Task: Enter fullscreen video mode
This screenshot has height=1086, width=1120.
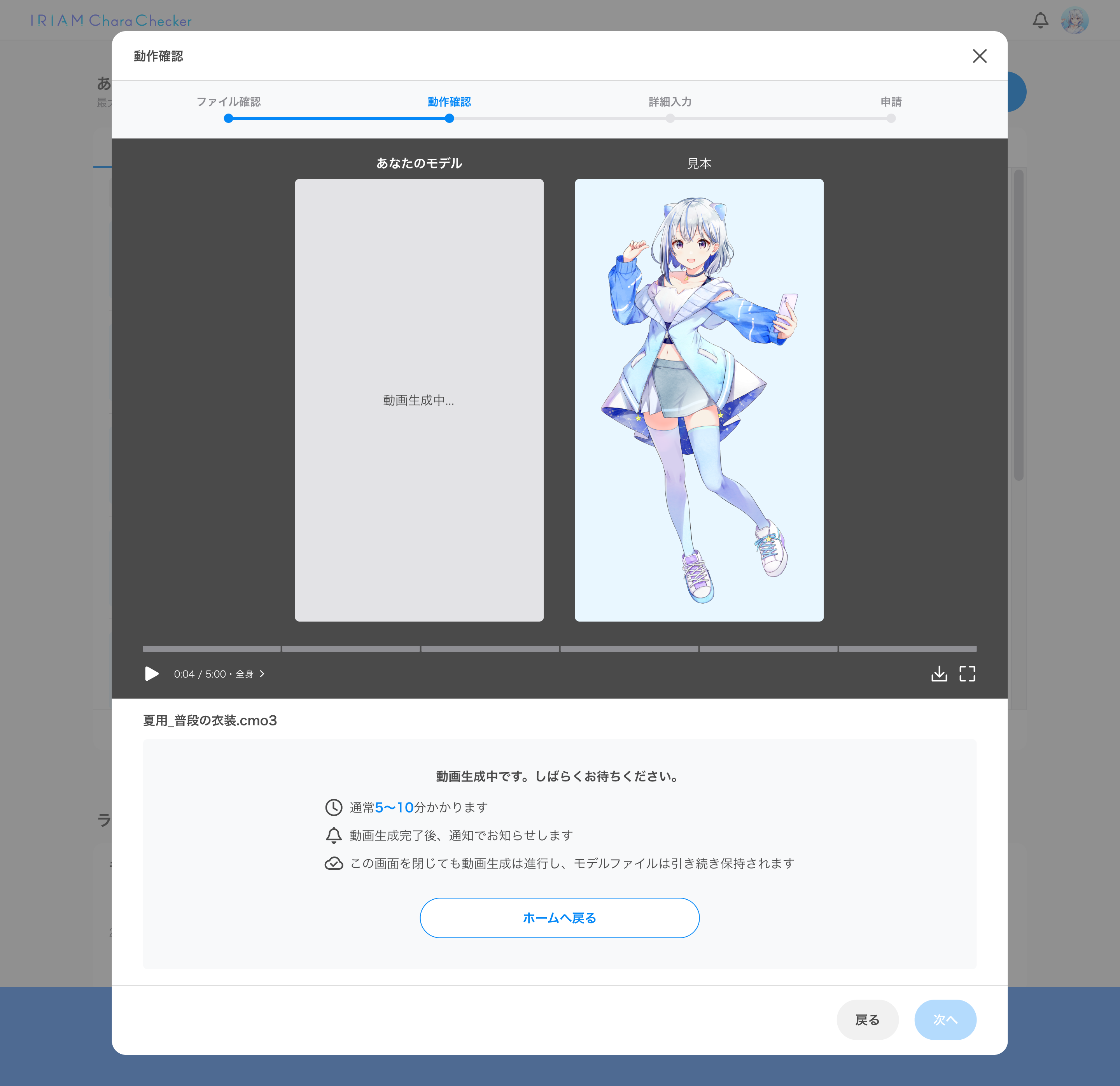Action: pos(967,674)
